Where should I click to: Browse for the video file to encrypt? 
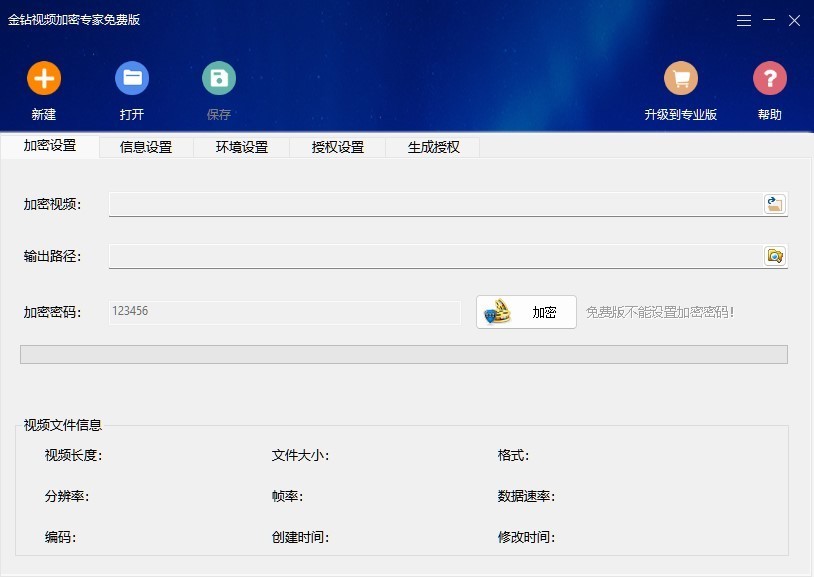[774, 204]
